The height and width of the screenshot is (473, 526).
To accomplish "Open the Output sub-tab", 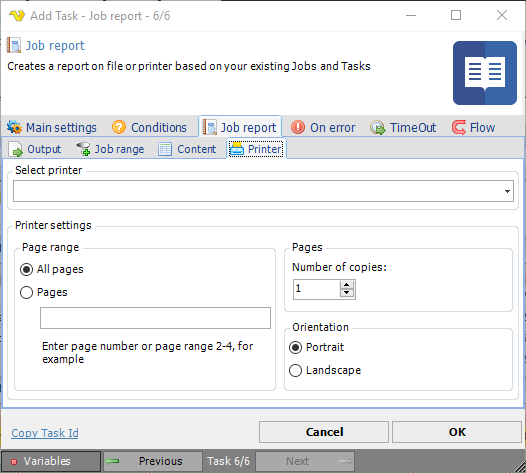I will [35, 149].
